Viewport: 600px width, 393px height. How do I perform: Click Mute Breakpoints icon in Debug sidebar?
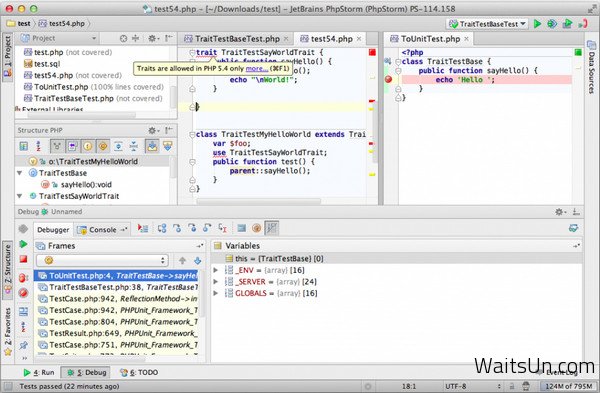coord(23,293)
